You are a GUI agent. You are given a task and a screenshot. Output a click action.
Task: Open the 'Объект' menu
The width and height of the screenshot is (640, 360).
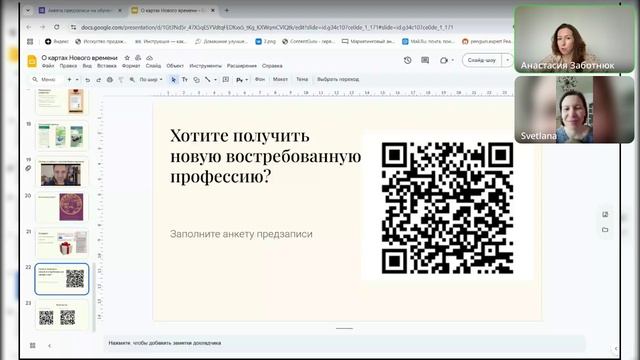[x=175, y=66]
